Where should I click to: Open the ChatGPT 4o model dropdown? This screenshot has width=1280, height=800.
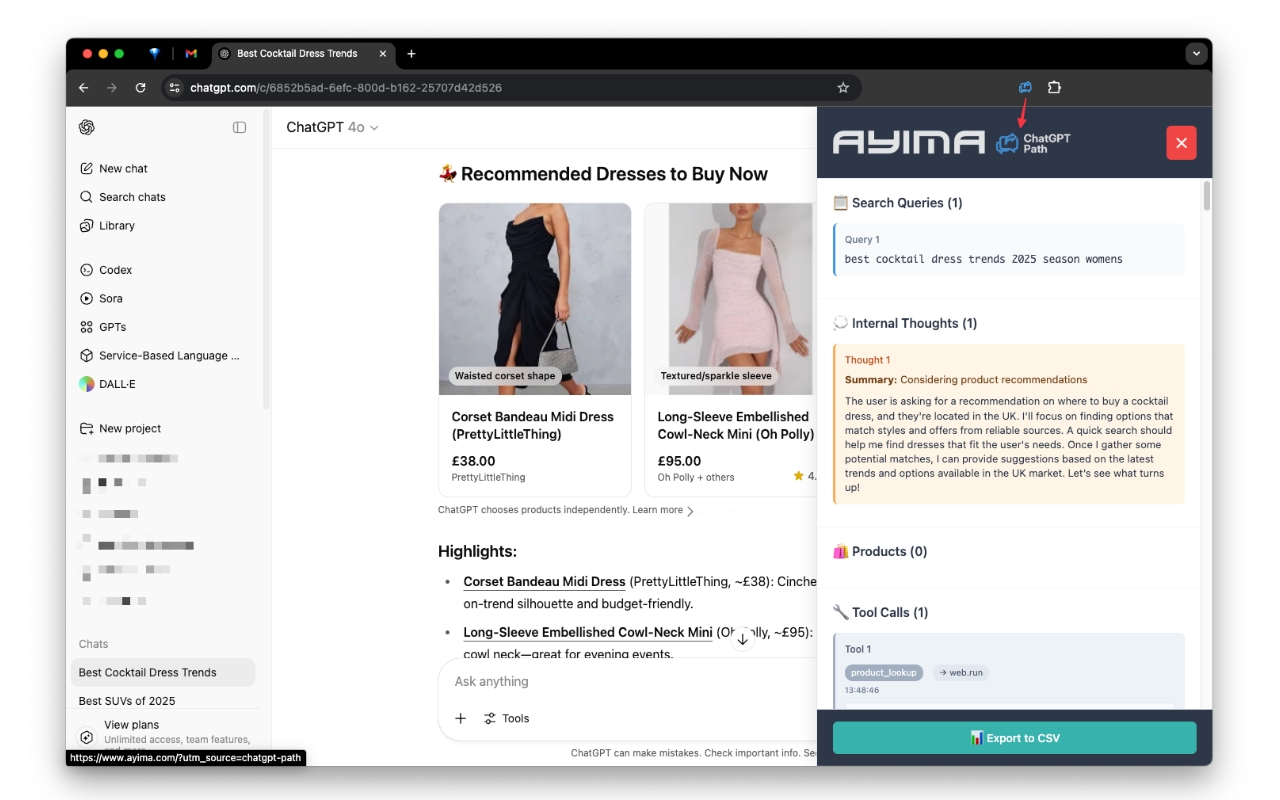(x=332, y=127)
